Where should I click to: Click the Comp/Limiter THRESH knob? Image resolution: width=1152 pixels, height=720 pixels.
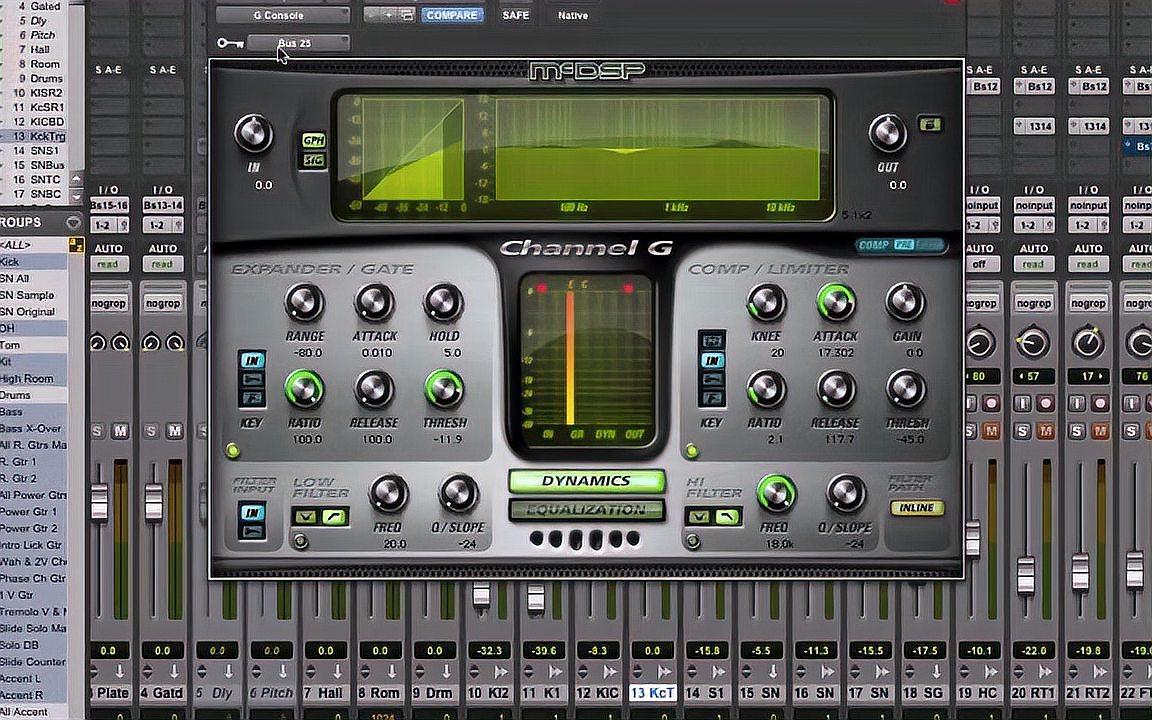906,389
